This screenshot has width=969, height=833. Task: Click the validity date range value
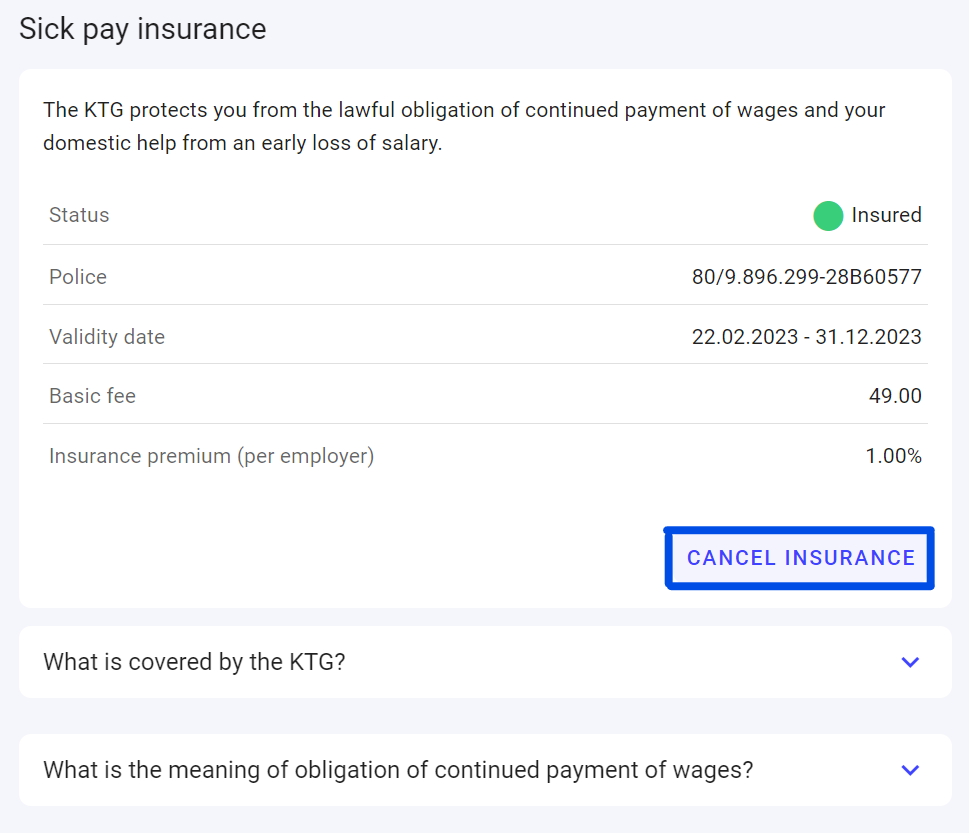806,337
